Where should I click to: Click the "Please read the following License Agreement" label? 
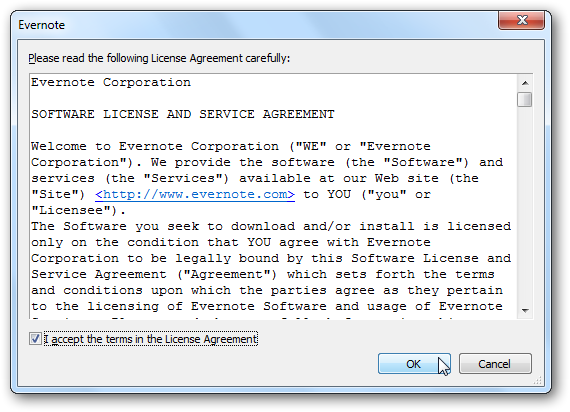[159, 58]
